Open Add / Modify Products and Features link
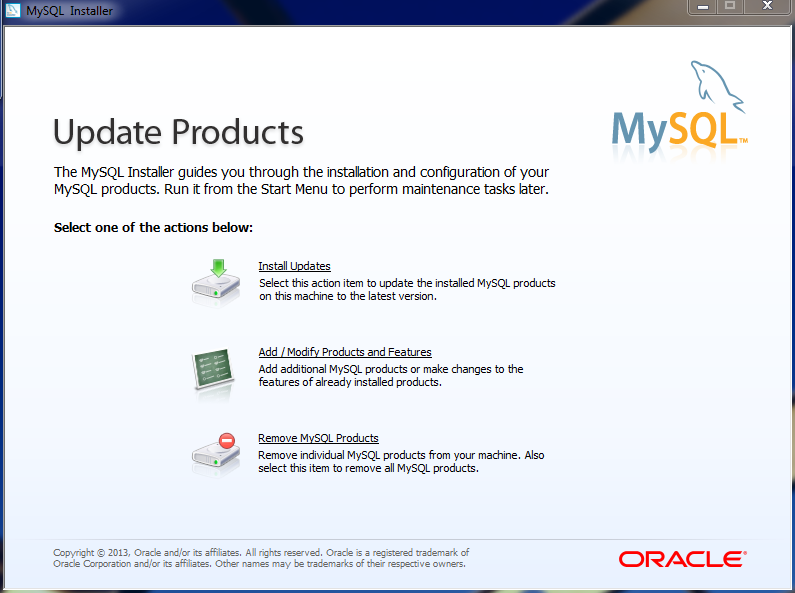 pos(344,352)
